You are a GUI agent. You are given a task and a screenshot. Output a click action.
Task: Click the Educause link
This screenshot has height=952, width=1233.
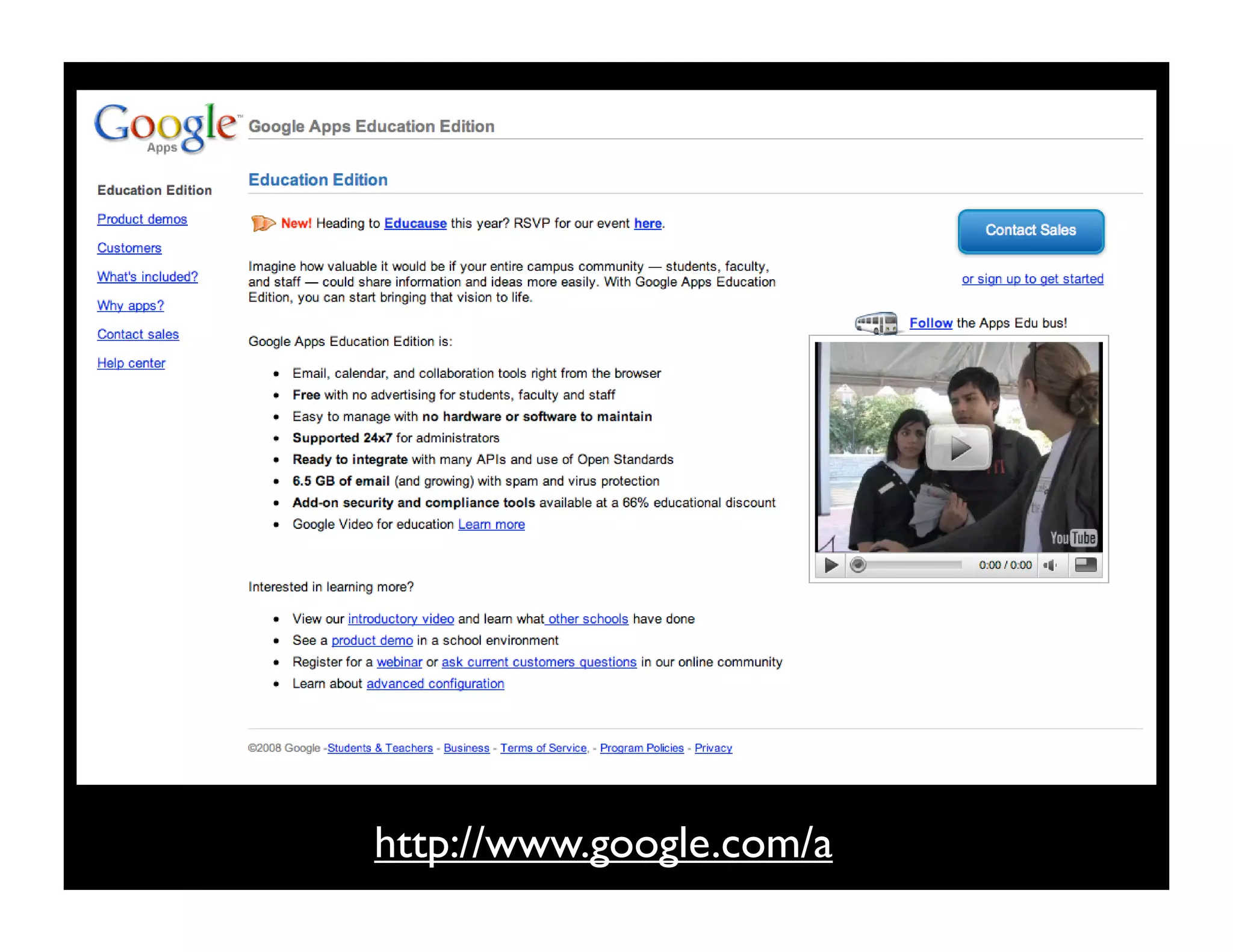415,223
